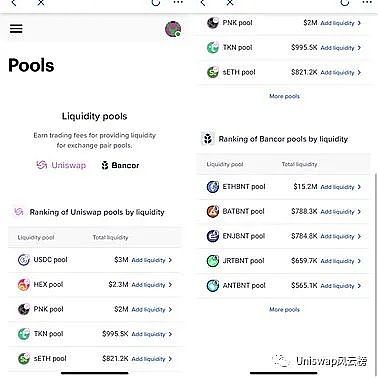The height and width of the screenshot is (378, 378).
Task: Click the HEX pool token icon
Action: coord(24,284)
